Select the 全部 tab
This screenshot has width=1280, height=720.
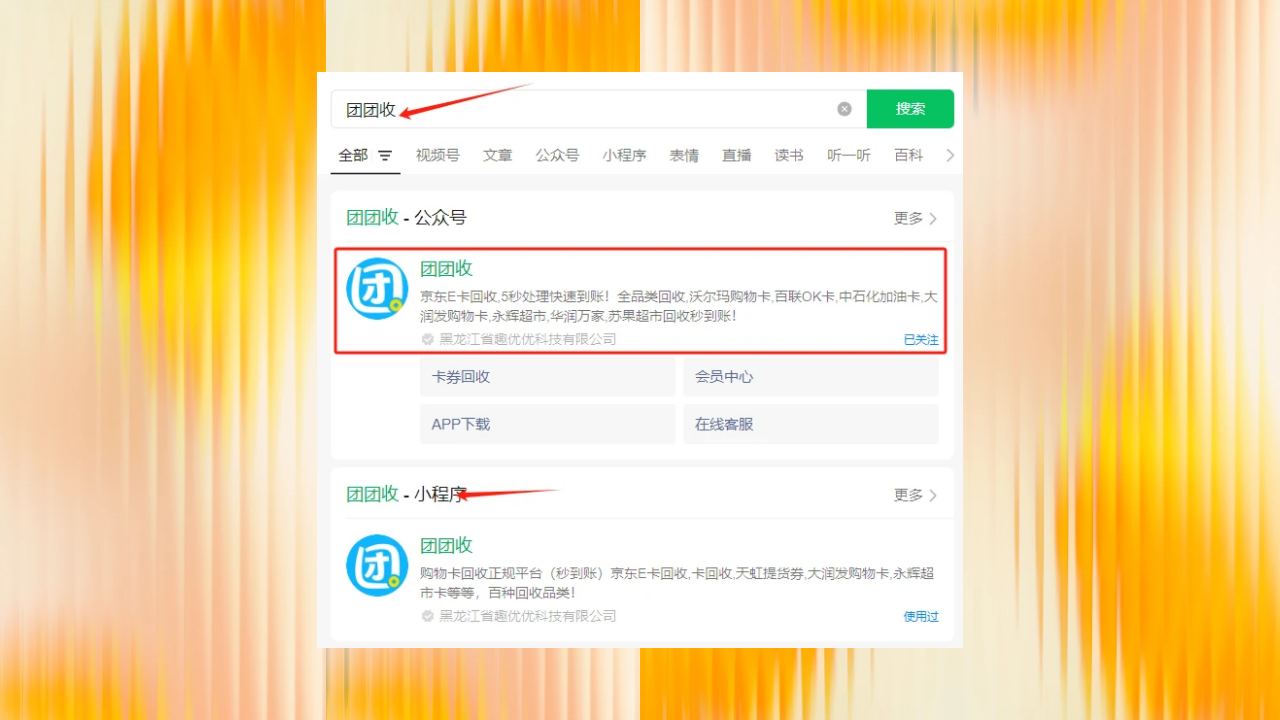point(353,155)
